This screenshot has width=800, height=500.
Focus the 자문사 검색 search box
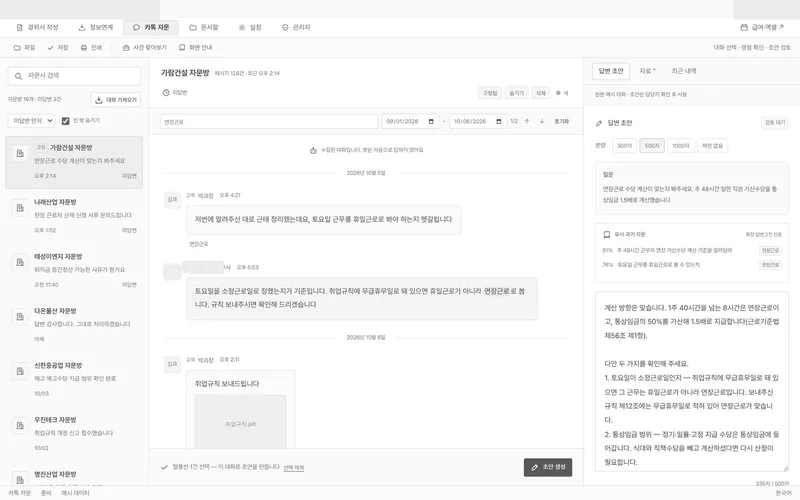pyautogui.click(x=74, y=76)
